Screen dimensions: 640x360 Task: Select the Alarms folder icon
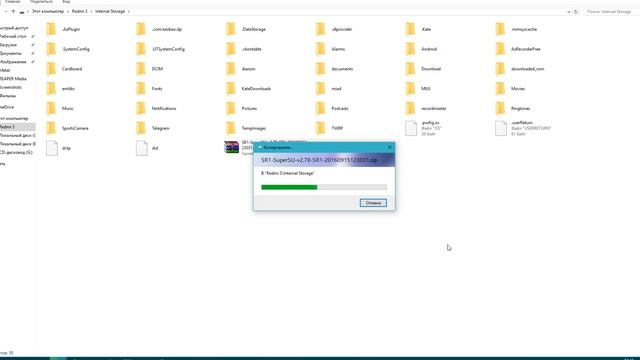pos(320,49)
